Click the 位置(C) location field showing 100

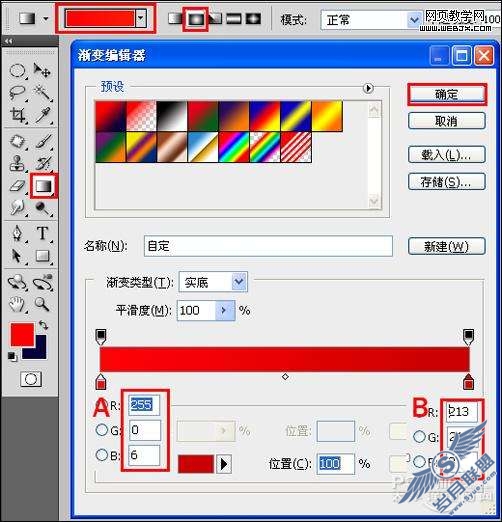point(335,464)
